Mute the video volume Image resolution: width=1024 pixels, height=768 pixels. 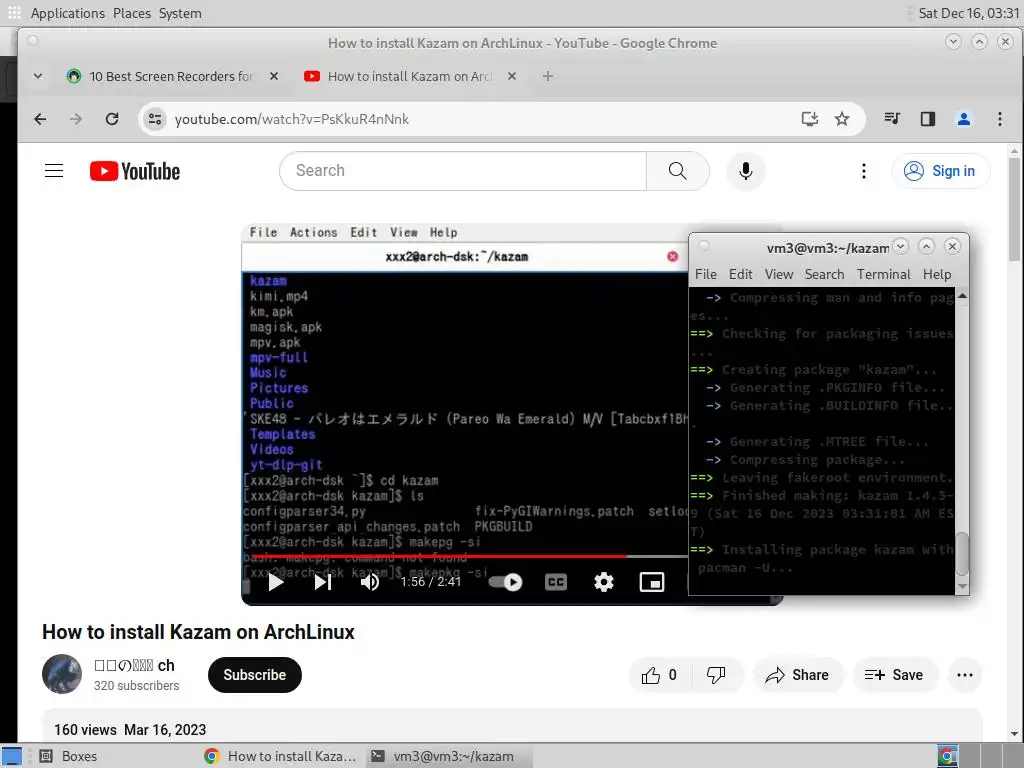tap(370, 582)
